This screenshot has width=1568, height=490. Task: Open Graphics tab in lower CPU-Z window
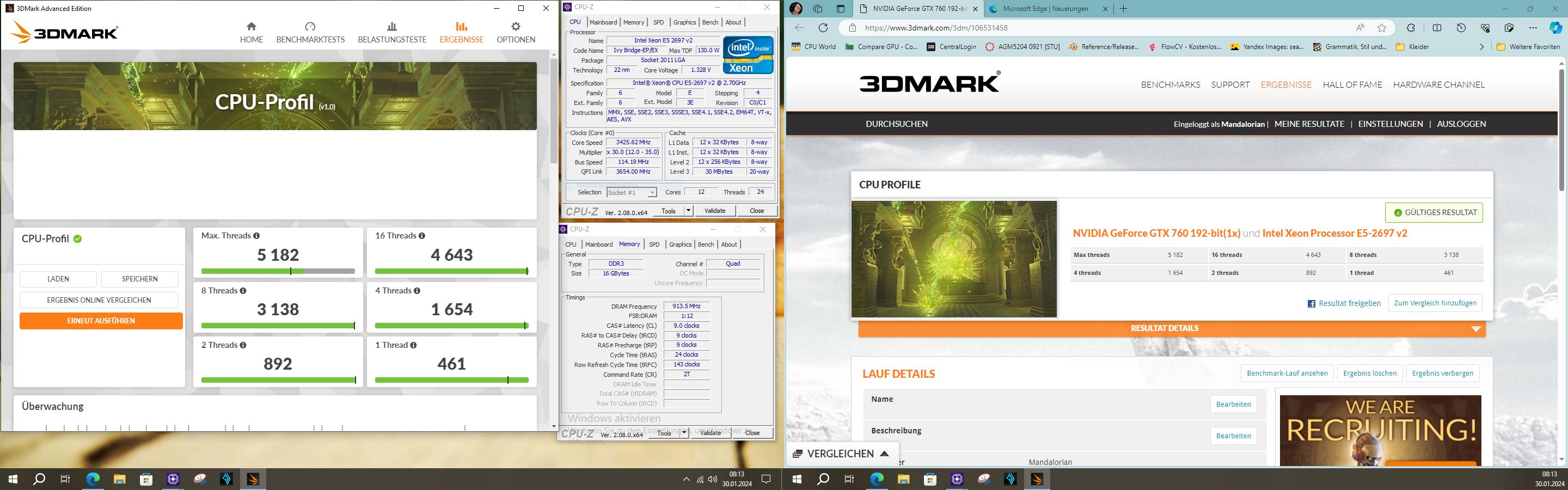pos(680,244)
